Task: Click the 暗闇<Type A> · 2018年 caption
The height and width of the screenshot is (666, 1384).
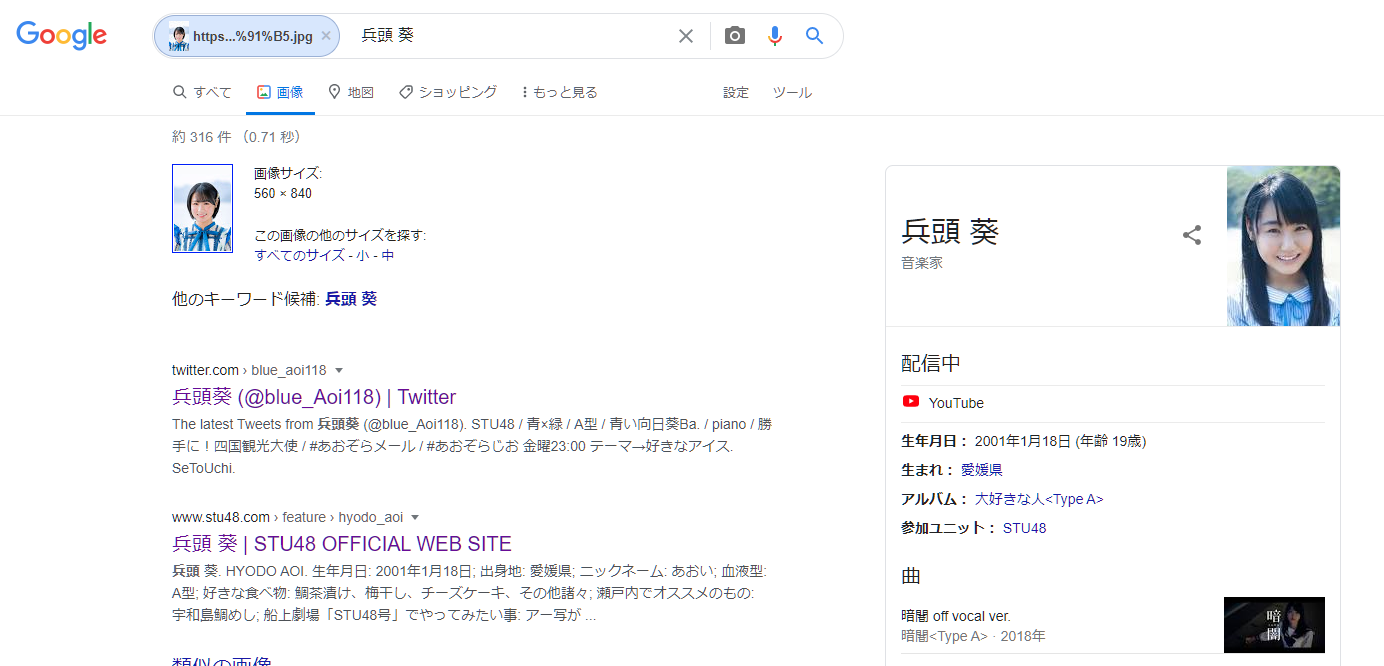Action: [973, 636]
